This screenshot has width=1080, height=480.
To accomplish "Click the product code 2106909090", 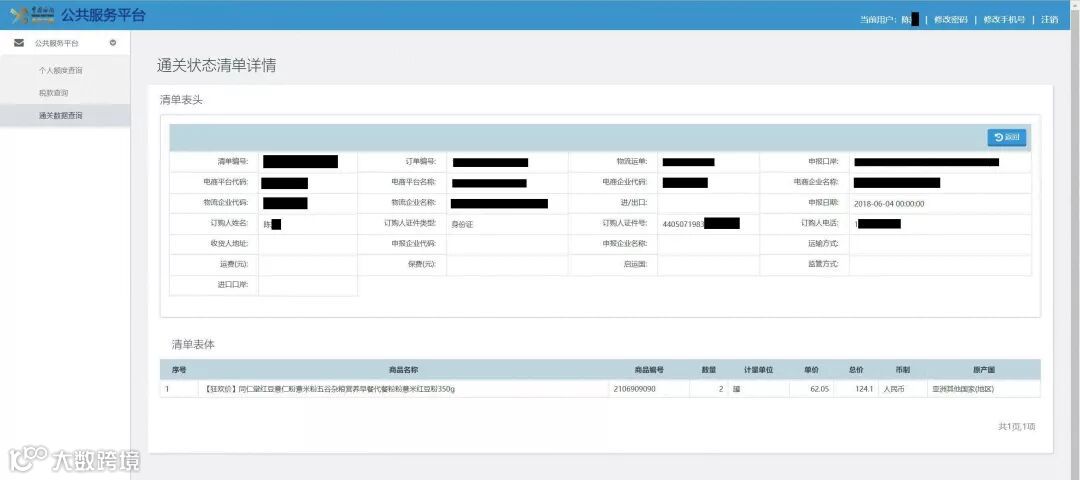I will click(634, 389).
